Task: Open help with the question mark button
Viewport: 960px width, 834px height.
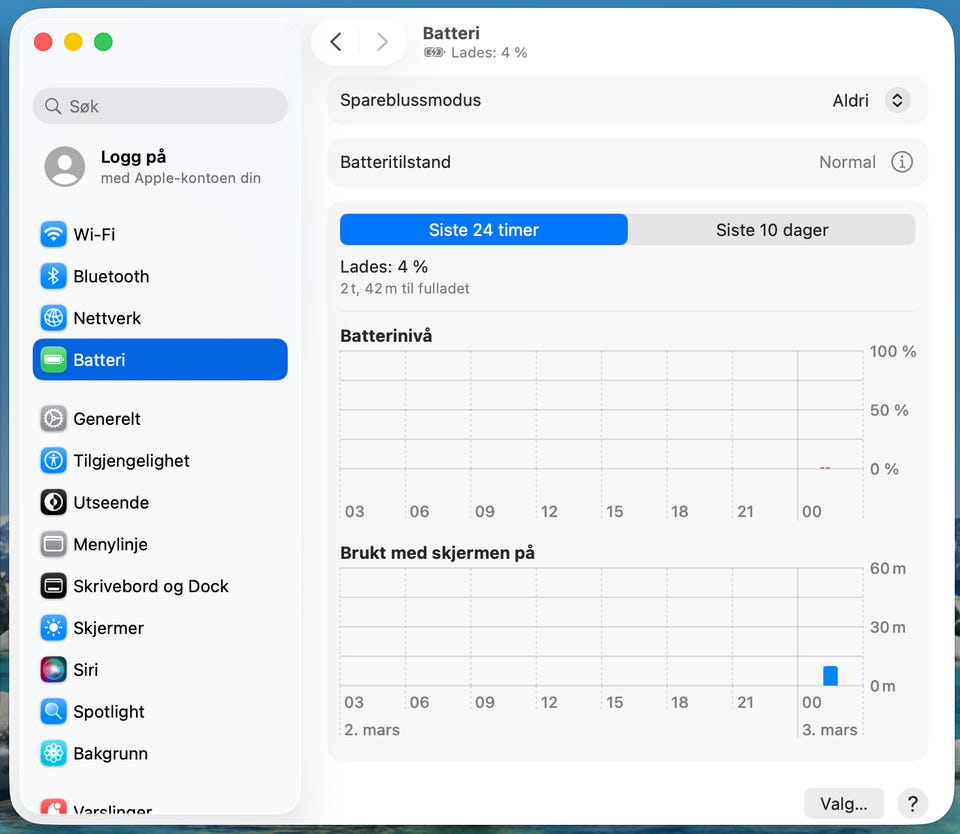Action: [x=911, y=803]
